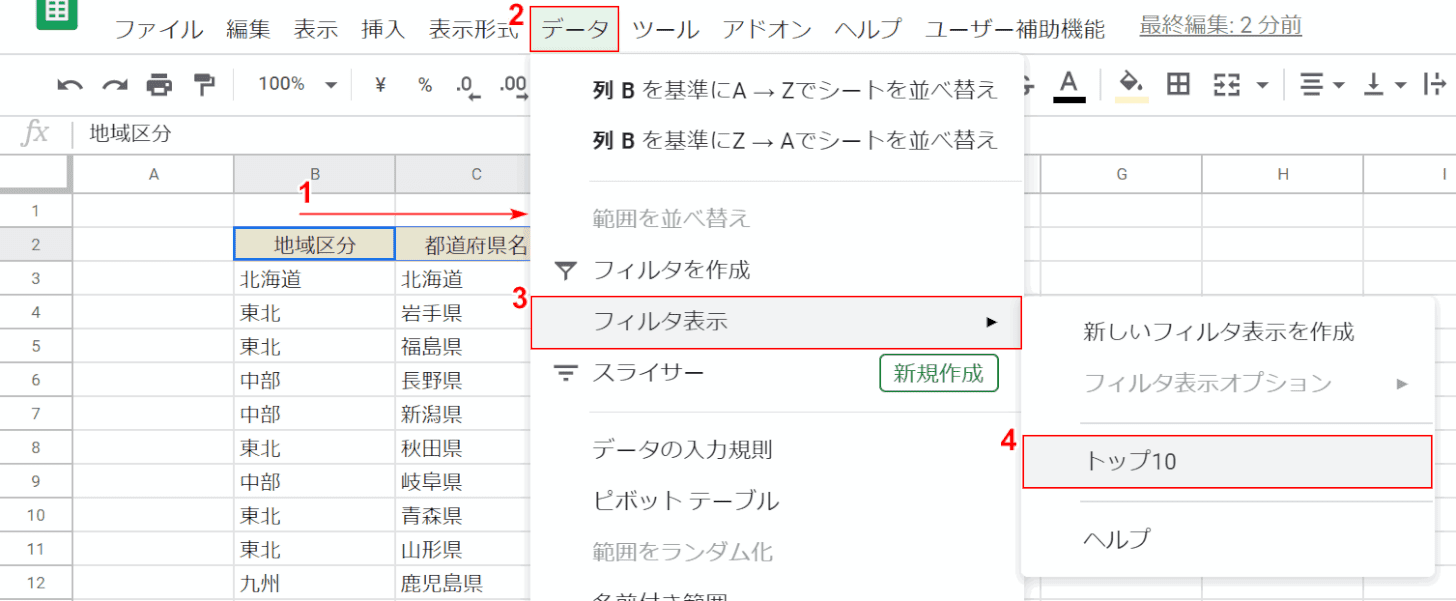Decrease decimal places
Screen dimensions: 1456x601
click(x=468, y=86)
